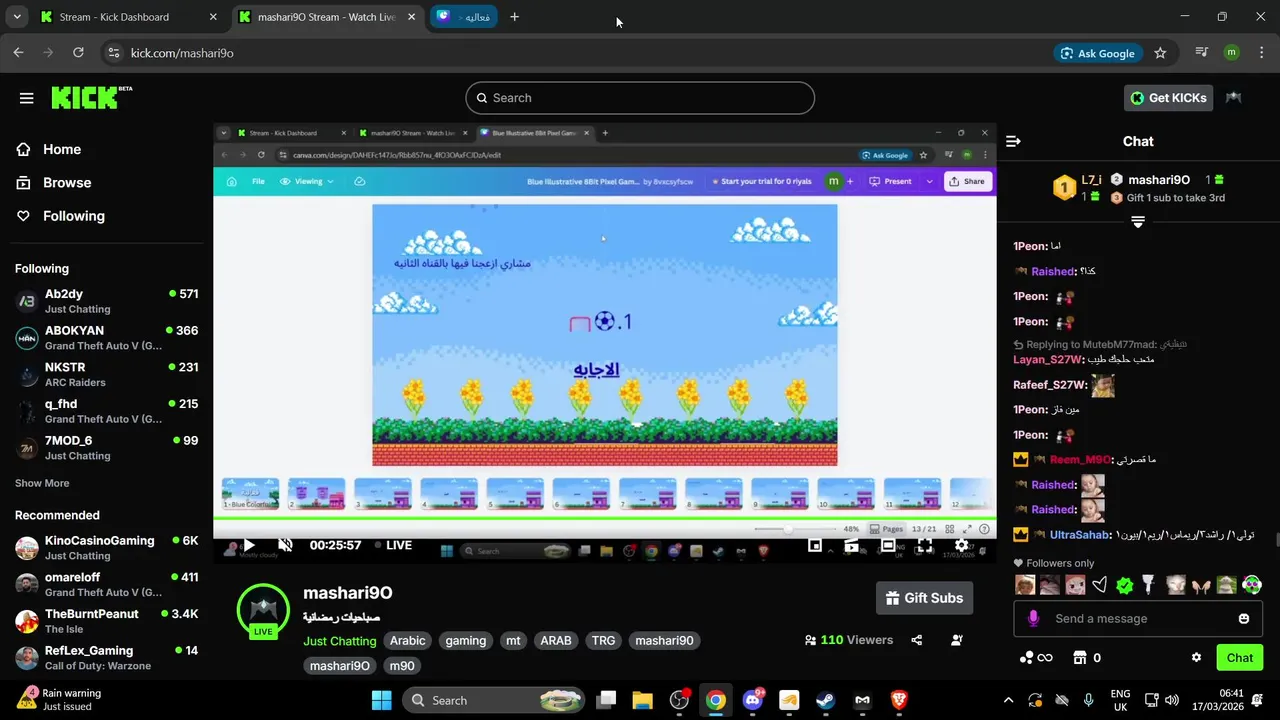Collapse the chat panel arrow icon
This screenshot has width=1280, height=720.
[1013, 142]
